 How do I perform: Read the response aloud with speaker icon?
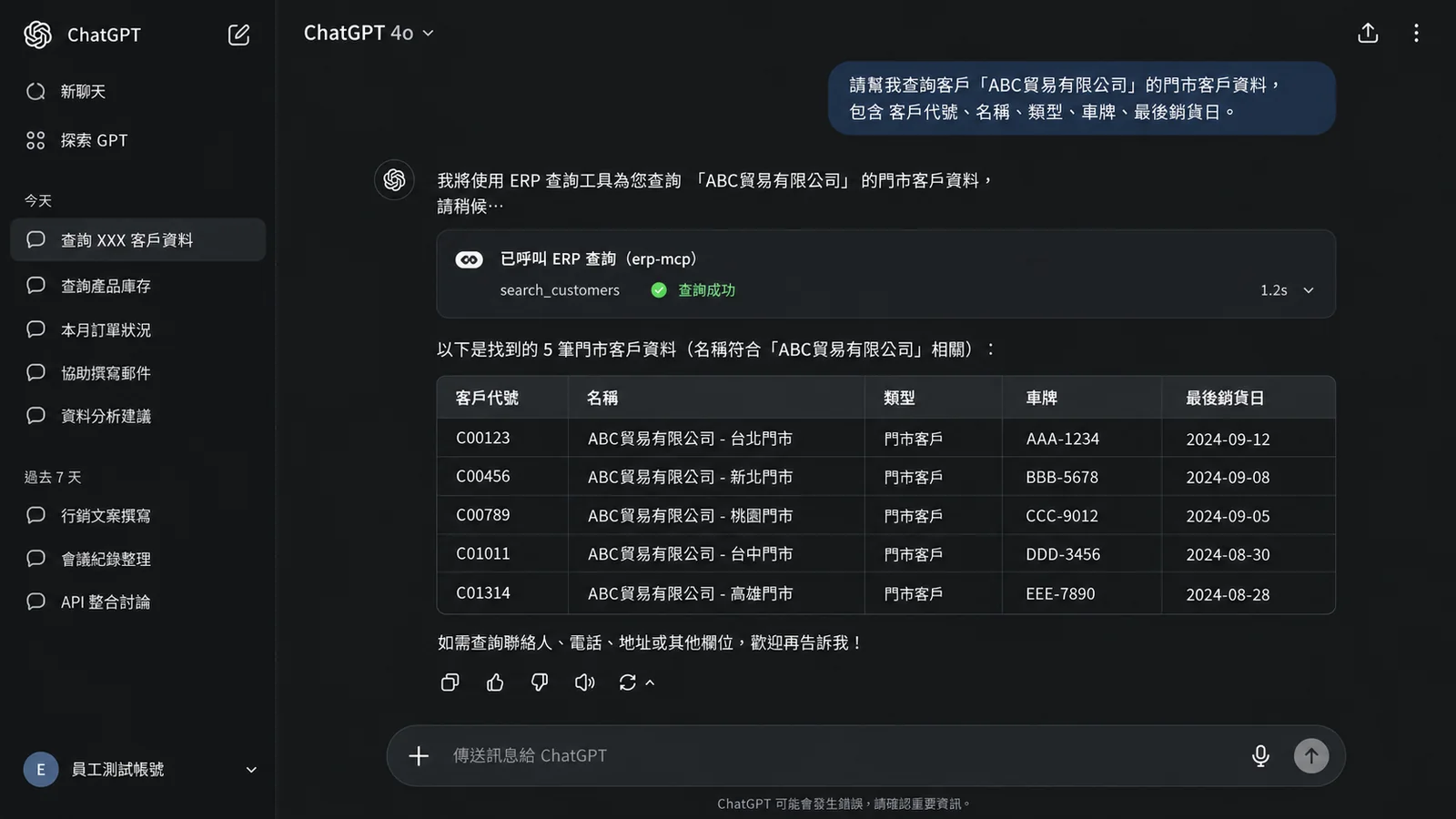(584, 682)
